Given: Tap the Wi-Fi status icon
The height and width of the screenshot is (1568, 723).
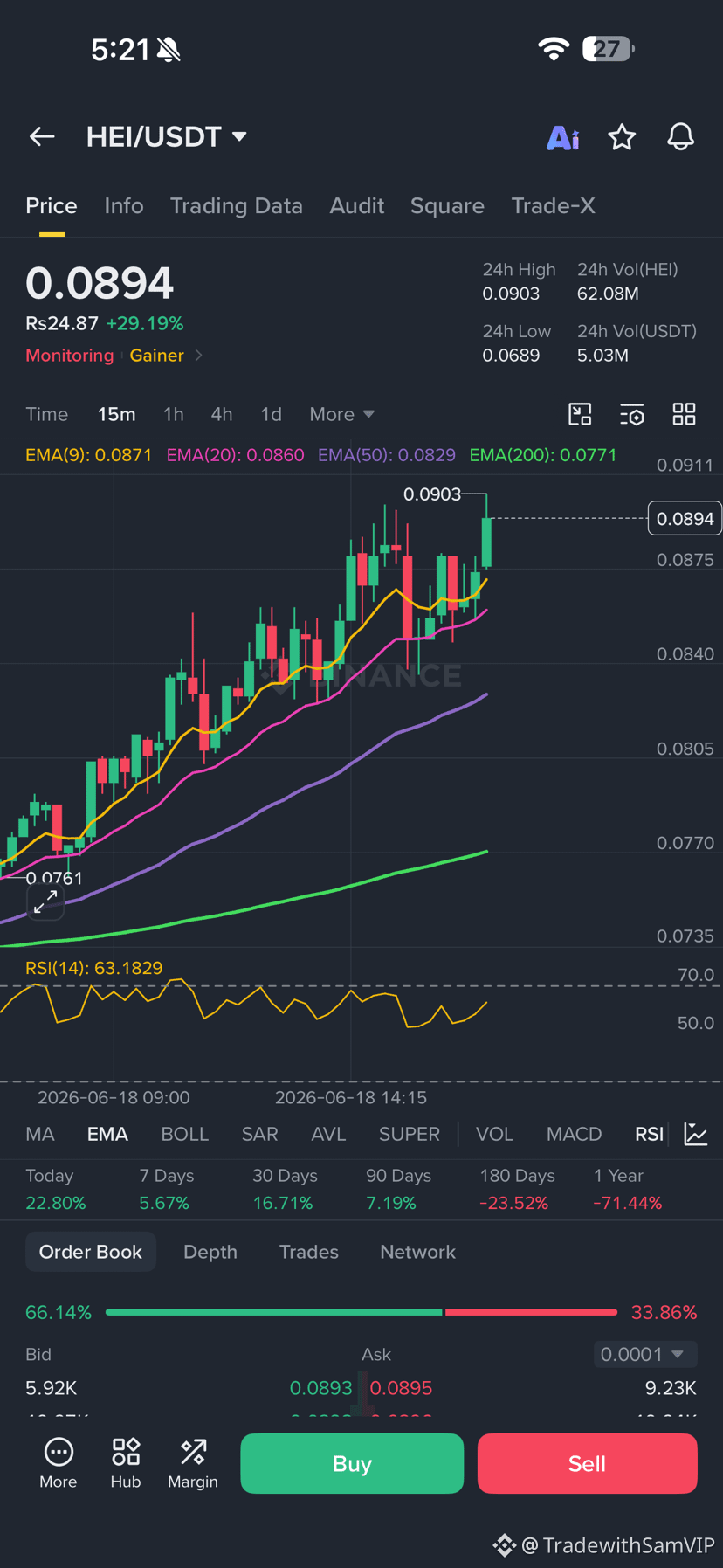Looking at the screenshot, I should pyautogui.click(x=554, y=49).
